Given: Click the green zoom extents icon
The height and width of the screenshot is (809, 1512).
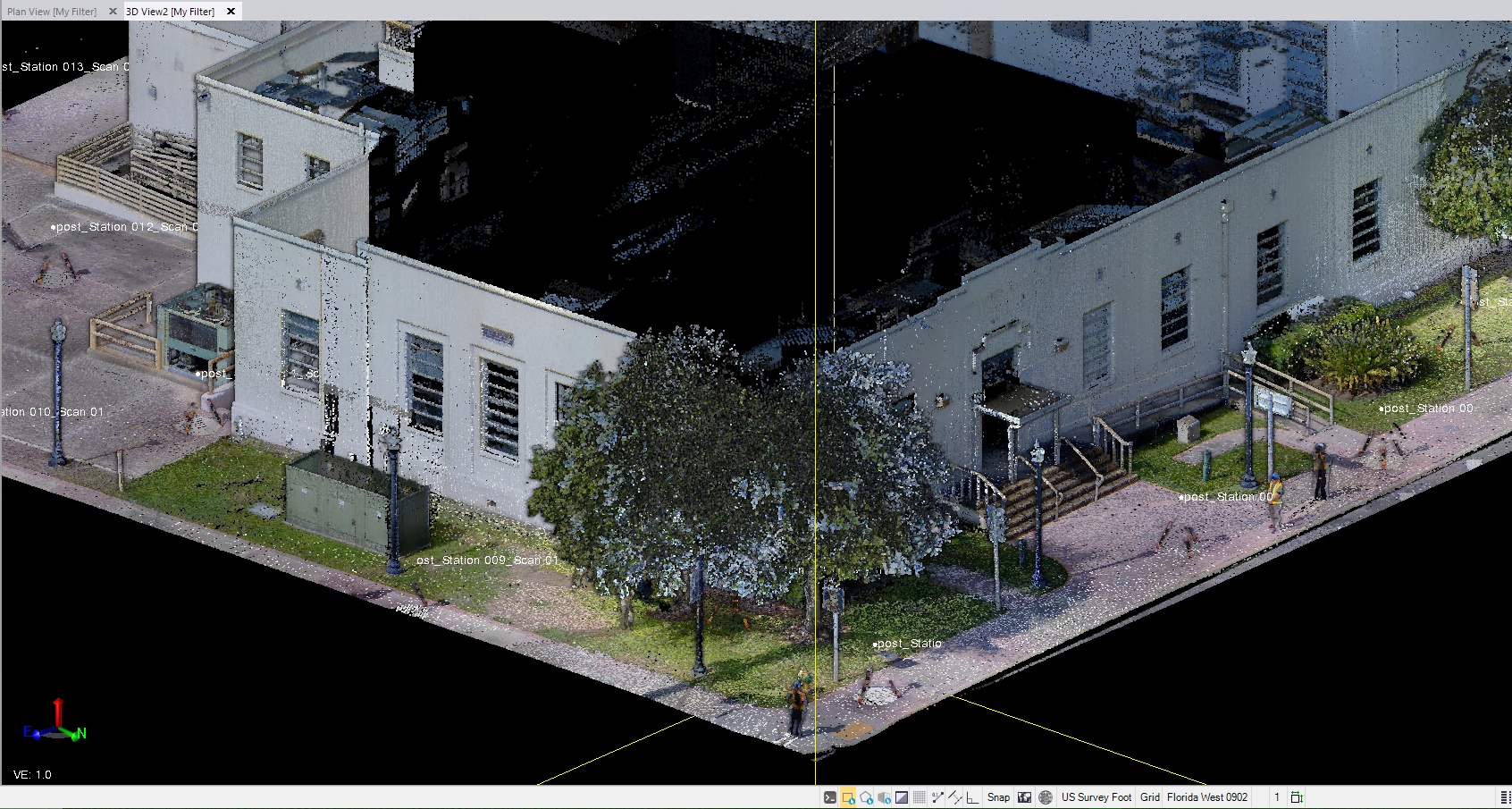Looking at the screenshot, I should (1297, 797).
